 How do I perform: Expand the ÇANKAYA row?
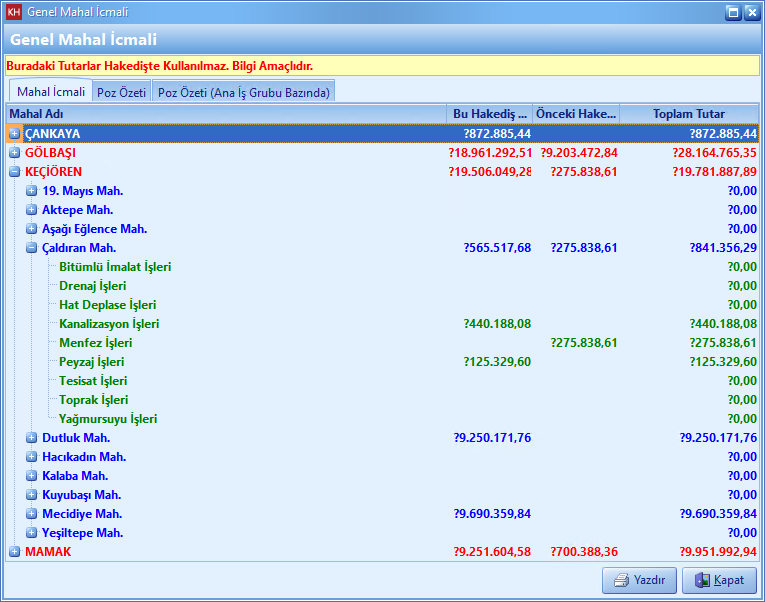[15, 134]
